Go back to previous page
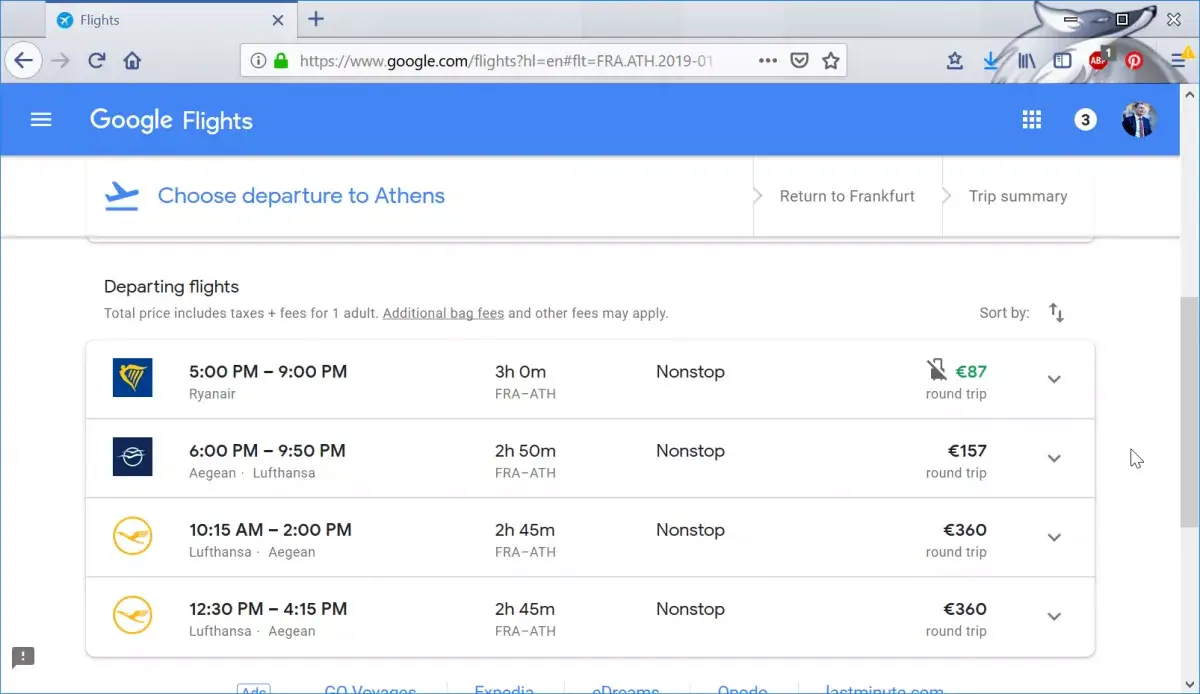 23,60
